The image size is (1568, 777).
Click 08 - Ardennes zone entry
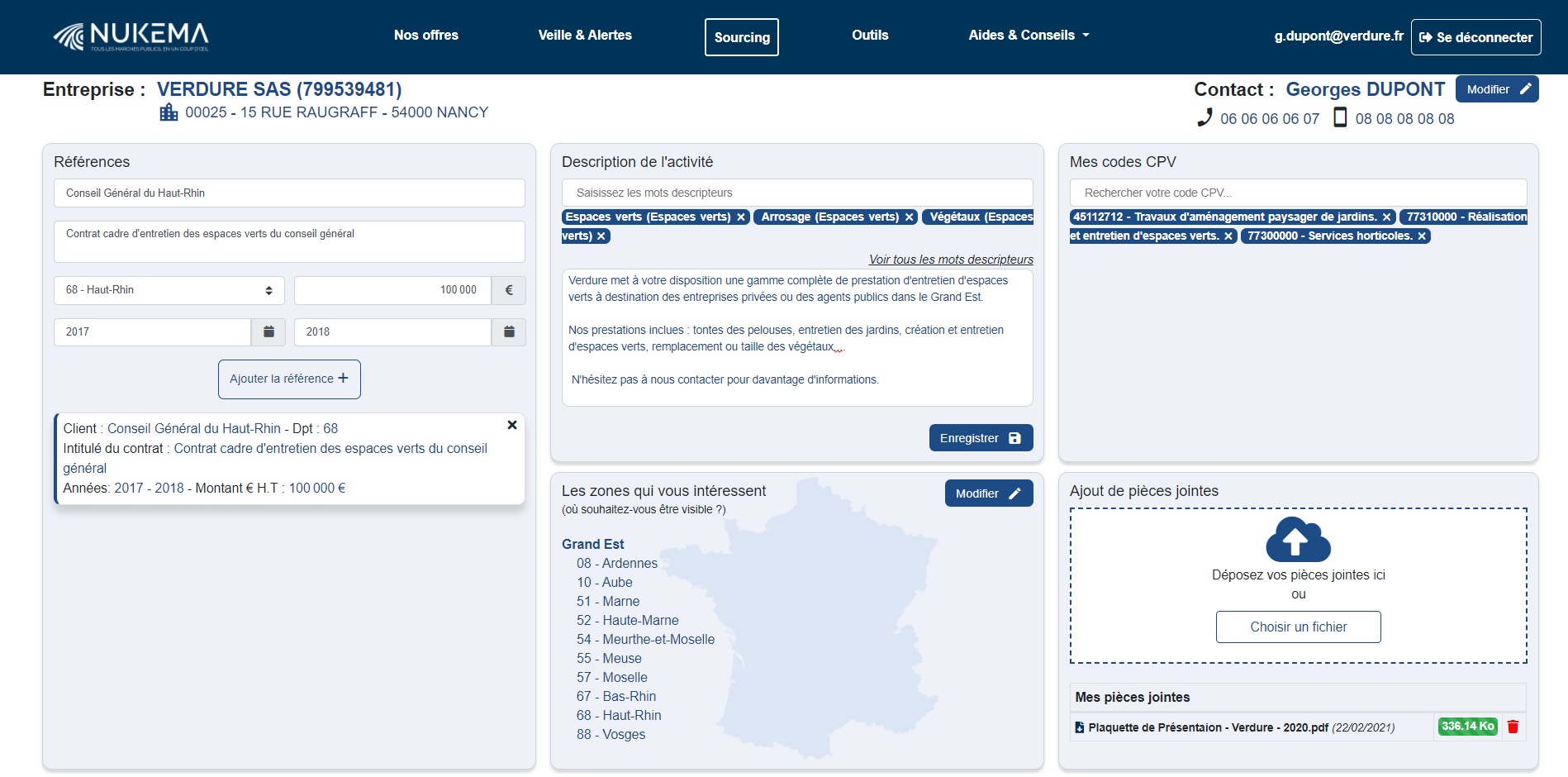[617, 564]
